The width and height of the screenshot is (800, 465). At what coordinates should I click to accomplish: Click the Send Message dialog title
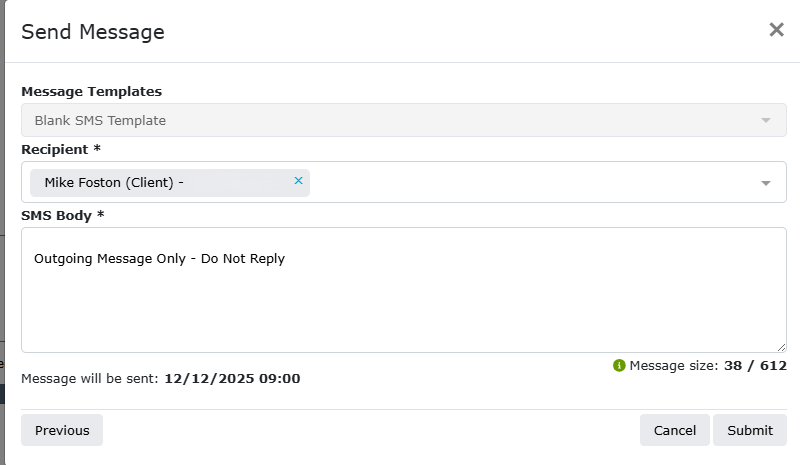click(x=93, y=32)
